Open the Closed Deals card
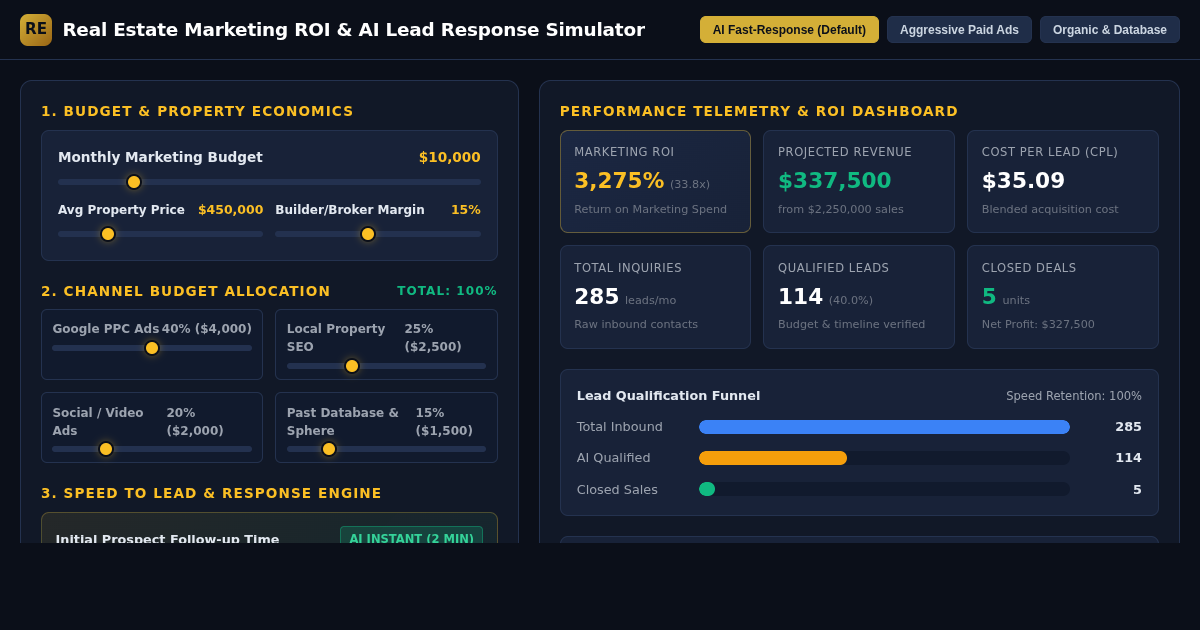1200x630 pixels. pos(1063,297)
